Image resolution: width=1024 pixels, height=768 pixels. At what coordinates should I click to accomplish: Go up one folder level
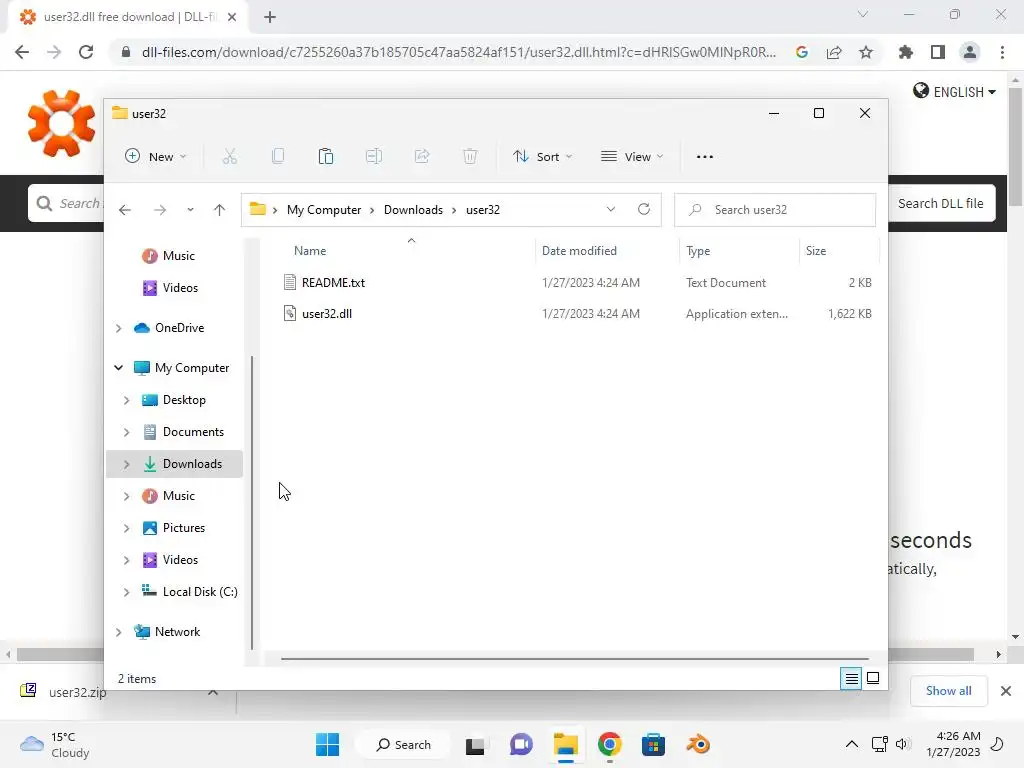(x=219, y=210)
